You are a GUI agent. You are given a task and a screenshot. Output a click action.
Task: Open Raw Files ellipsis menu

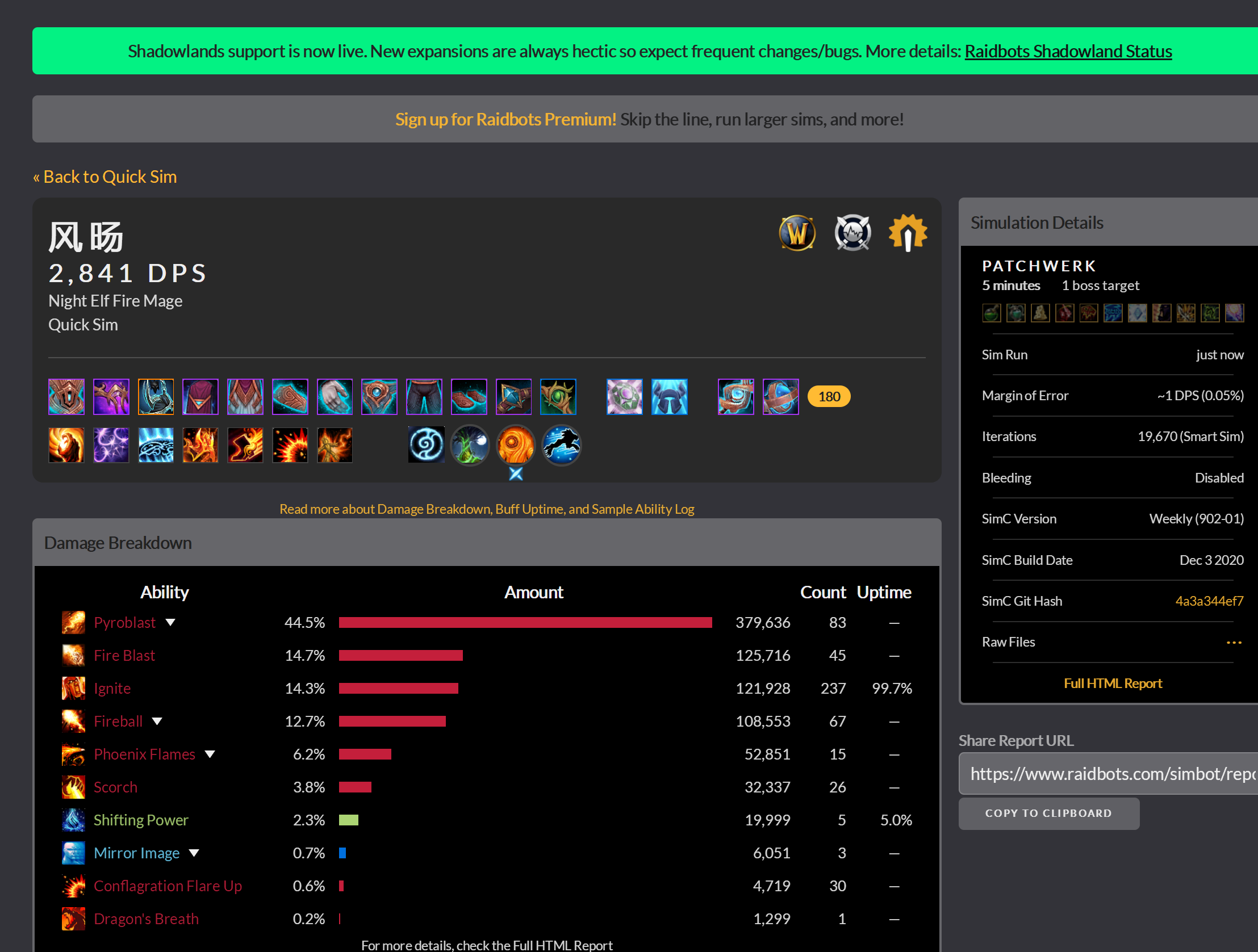pyautogui.click(x=1233, y=643)
